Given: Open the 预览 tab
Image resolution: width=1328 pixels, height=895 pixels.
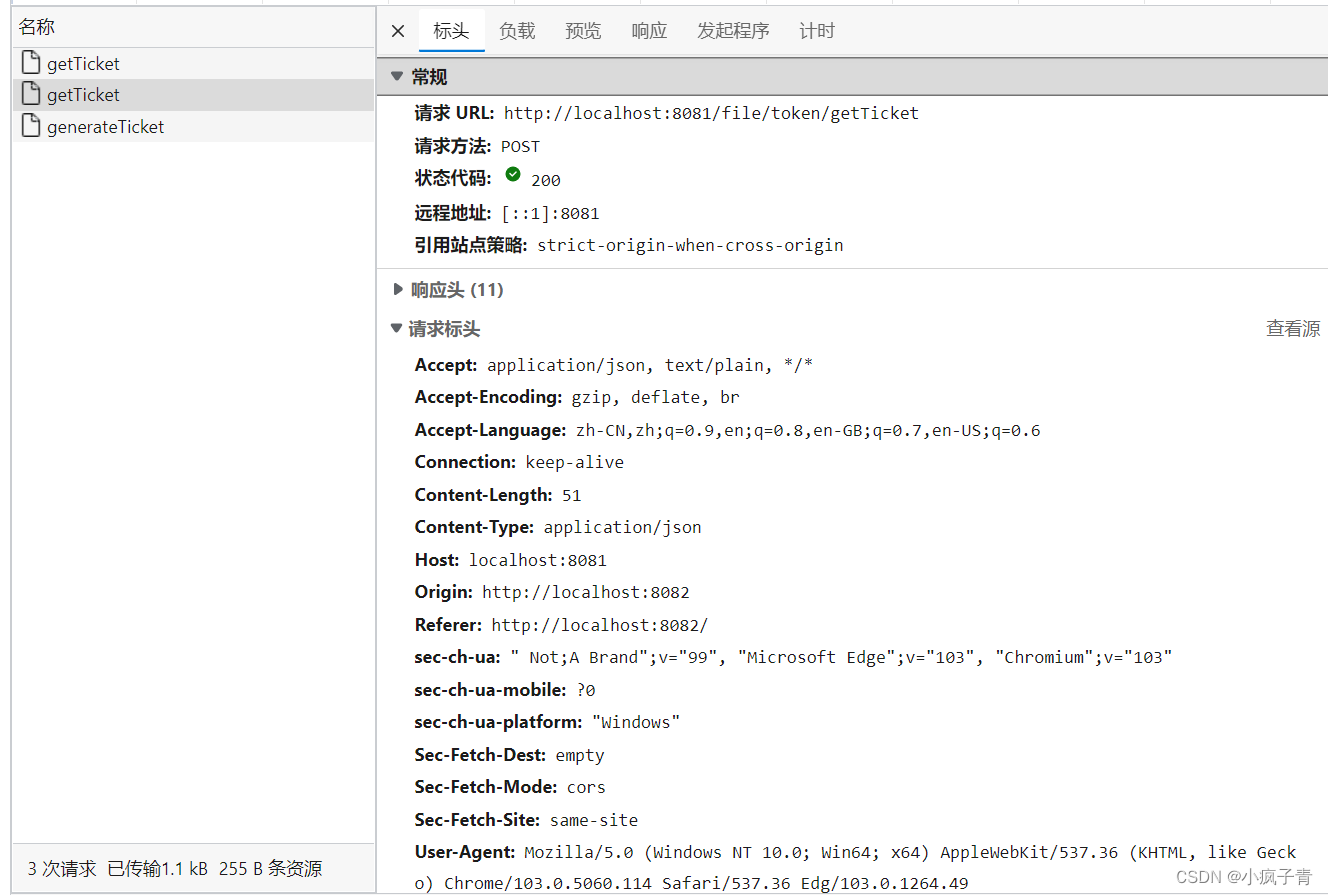Looking at the screenshot, I should pyautogui.click(x=583, y=31).
